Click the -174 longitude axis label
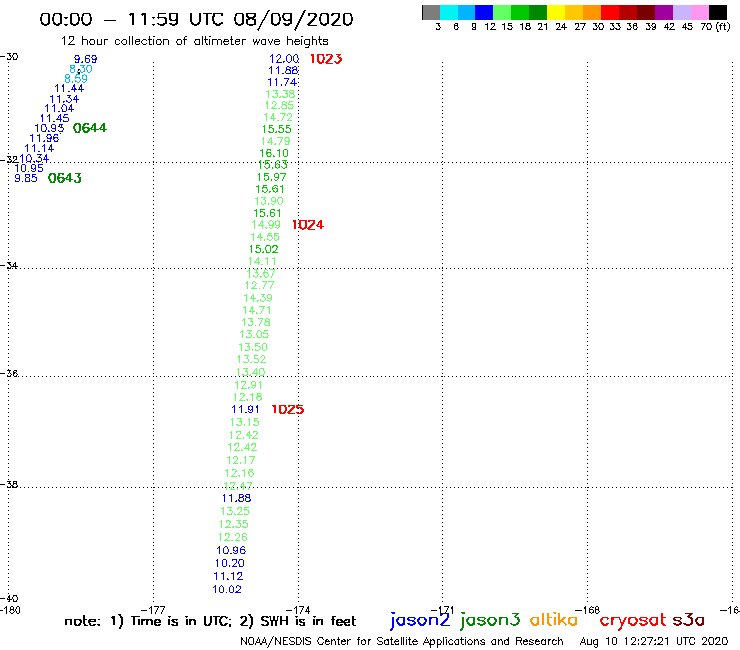Screen dimensions: 740x650 pyautogui.click(x=298, y=610)
